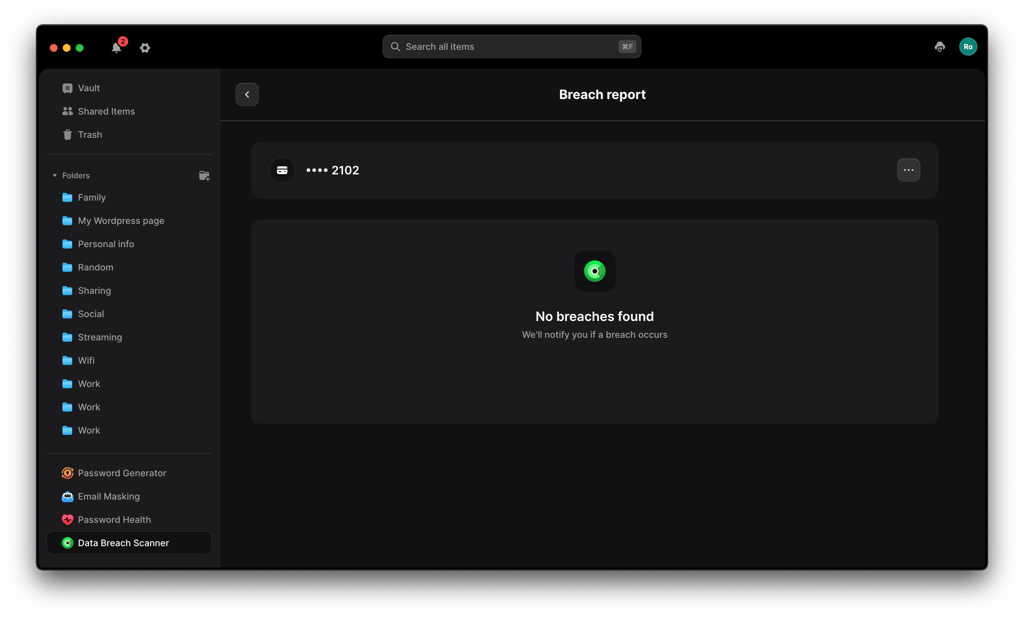Image resolution: width=1024 pixels, height=618 pixels.
Task: Click the Email Masking icon
Action: pos(67,496)
